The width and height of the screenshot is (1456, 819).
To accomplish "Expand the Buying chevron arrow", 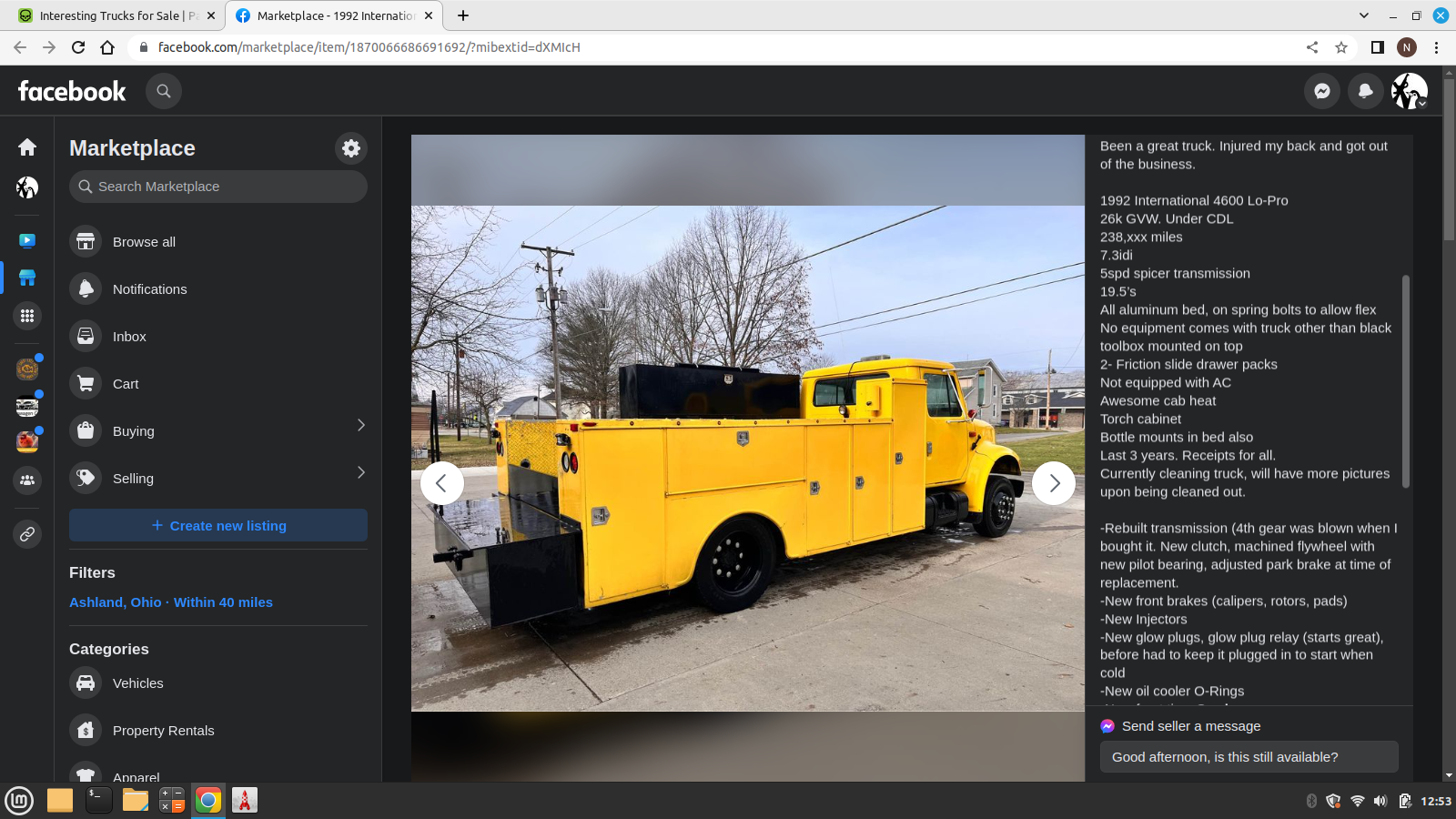I will (x=361, y=425).
